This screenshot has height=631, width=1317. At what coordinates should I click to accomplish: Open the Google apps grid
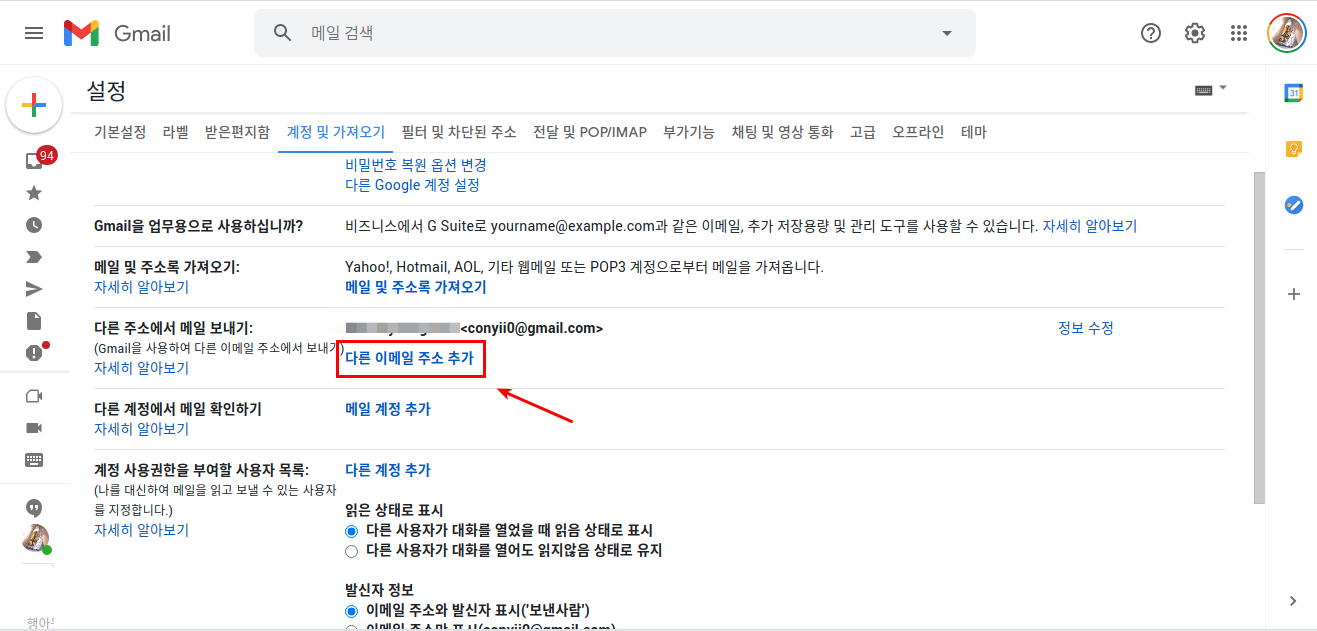(1238, 32)
